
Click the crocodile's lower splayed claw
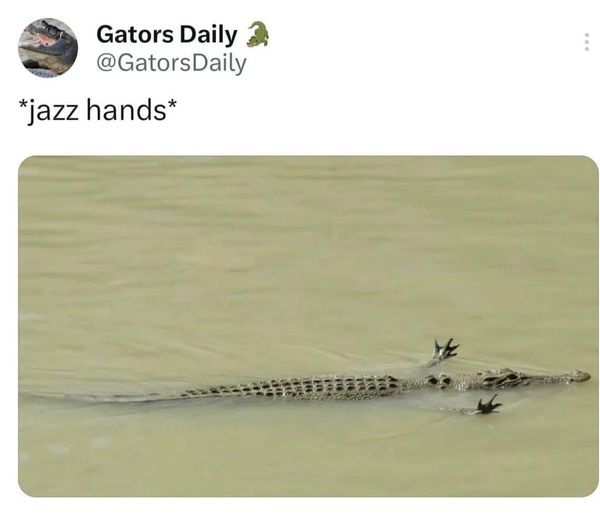coord(488,405)
